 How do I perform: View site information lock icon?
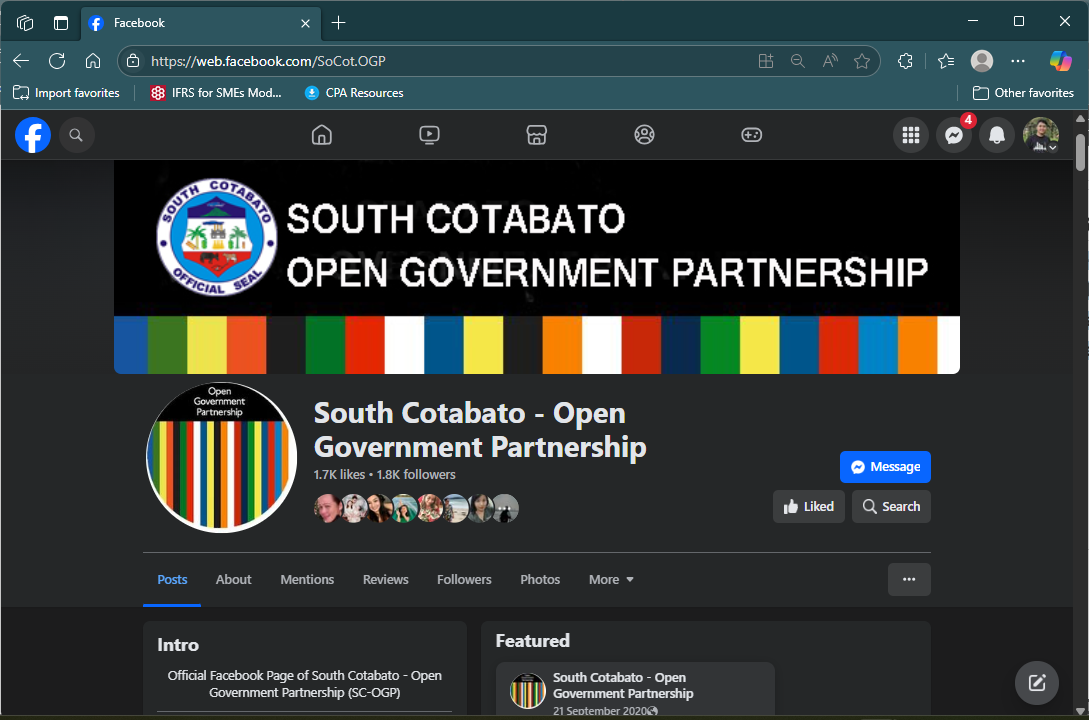(x=133, y=61)
